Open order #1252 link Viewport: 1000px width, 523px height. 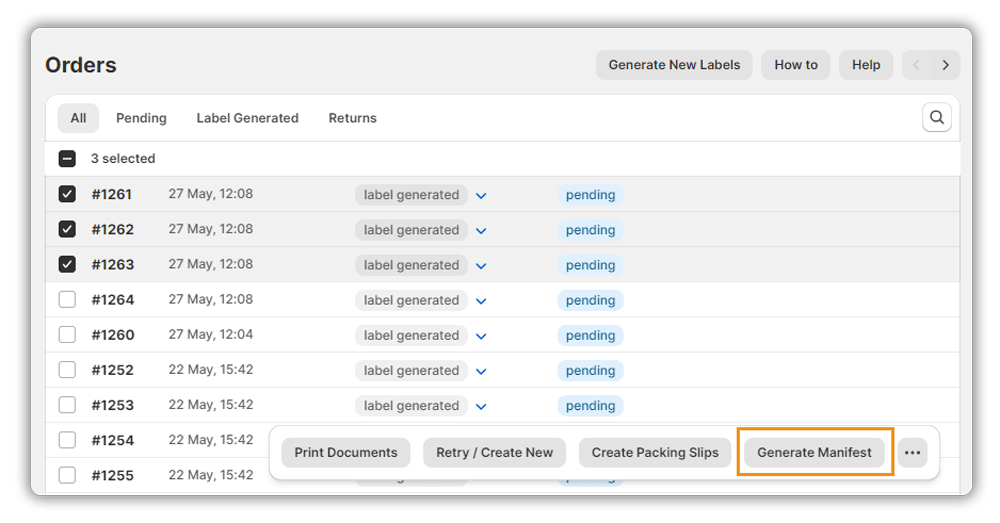(x=113, y=370)
